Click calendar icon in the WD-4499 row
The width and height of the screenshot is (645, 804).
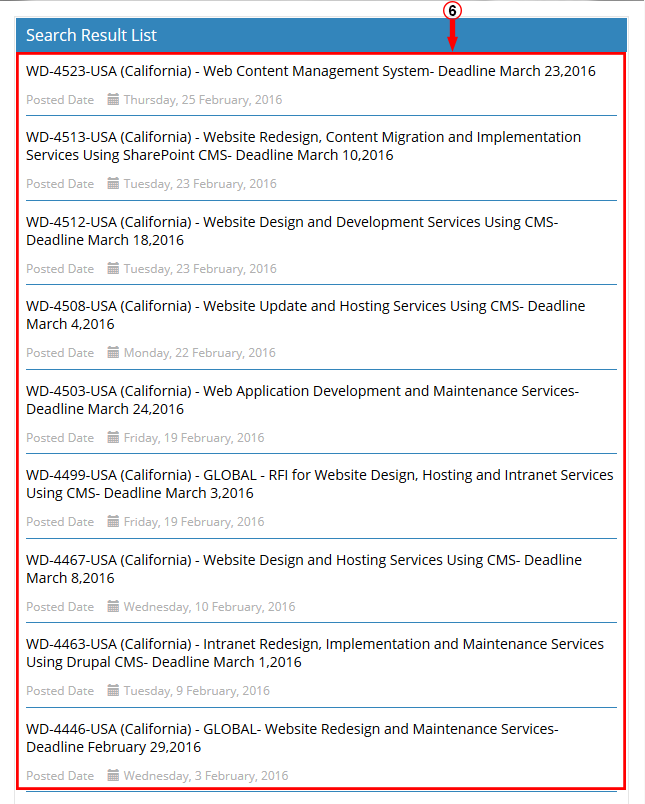(x=113, y=521)
